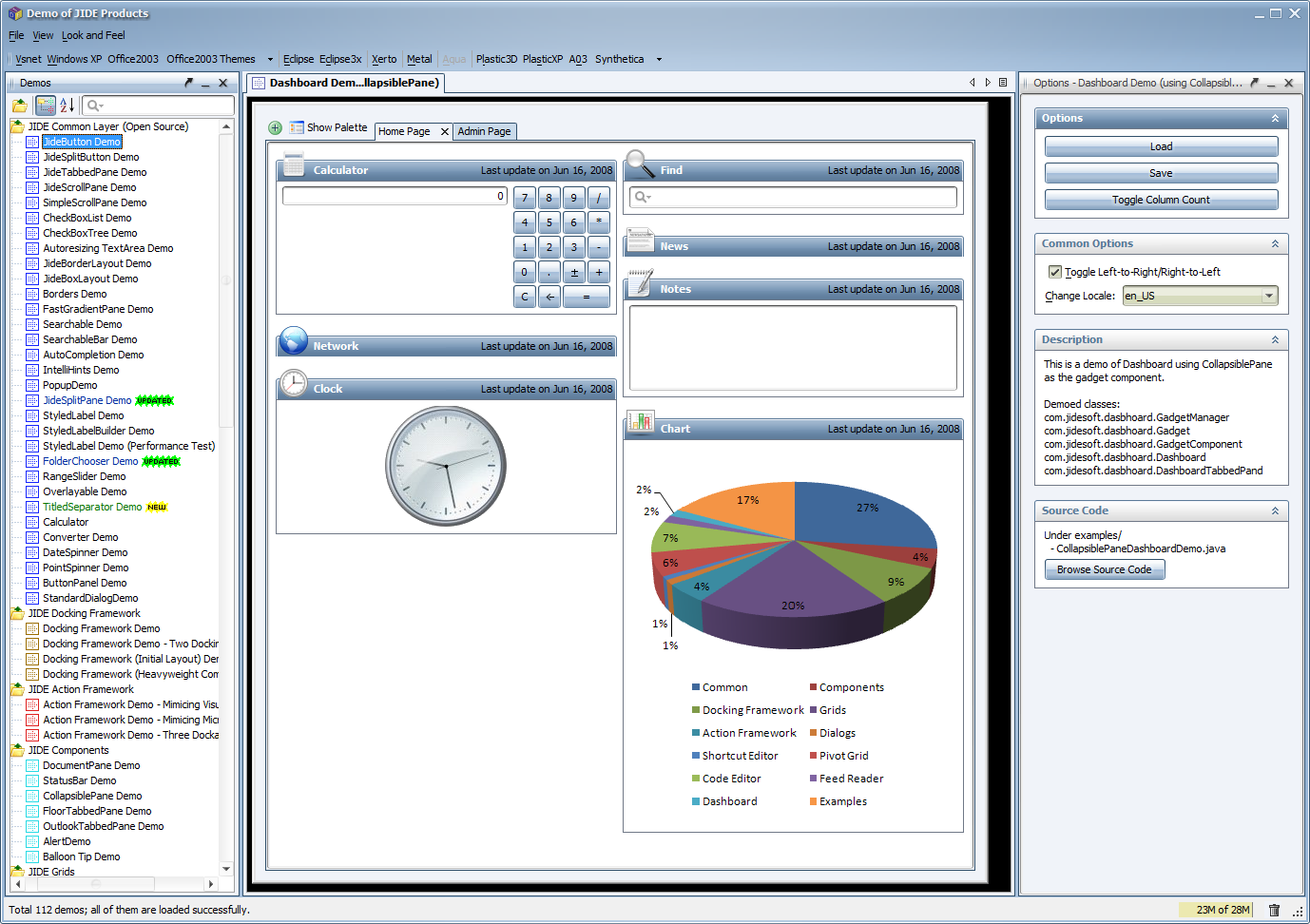This screenshot has height=924, width=1310.
Task: Click the A-Z alphabetical sort icon
Action: [x=67, y=106]
